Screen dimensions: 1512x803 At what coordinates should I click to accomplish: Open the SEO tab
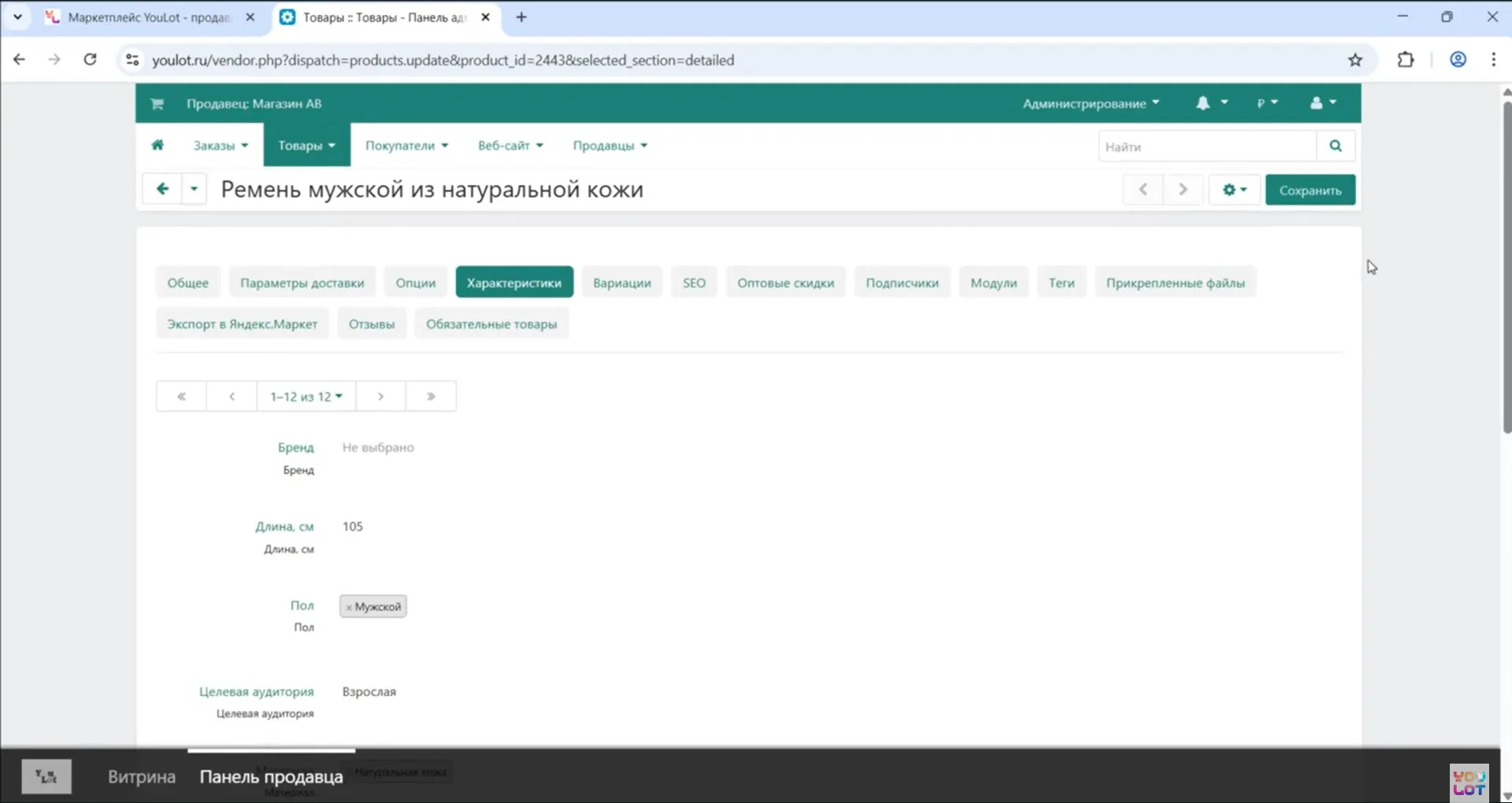[x=693, y=283]
